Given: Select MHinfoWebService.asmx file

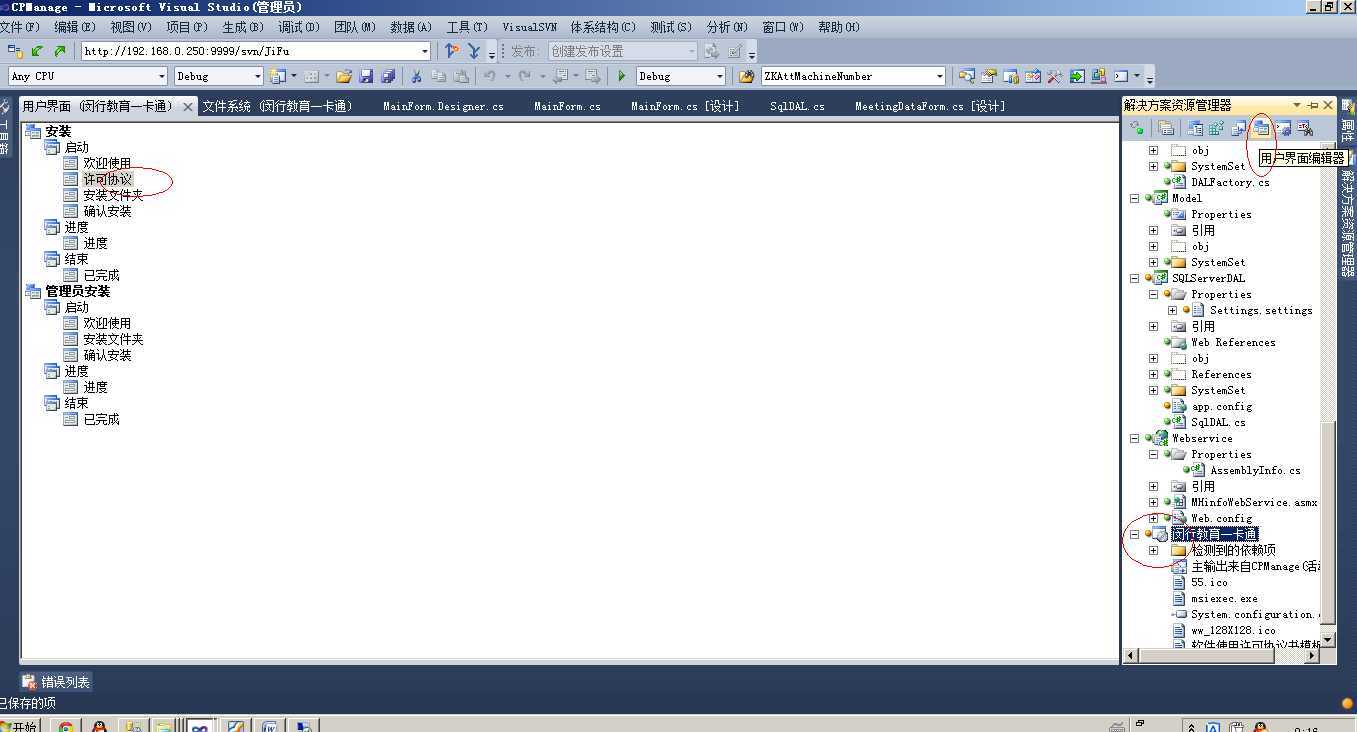Looking at the screenshot, I should [x=1254, y=502].
